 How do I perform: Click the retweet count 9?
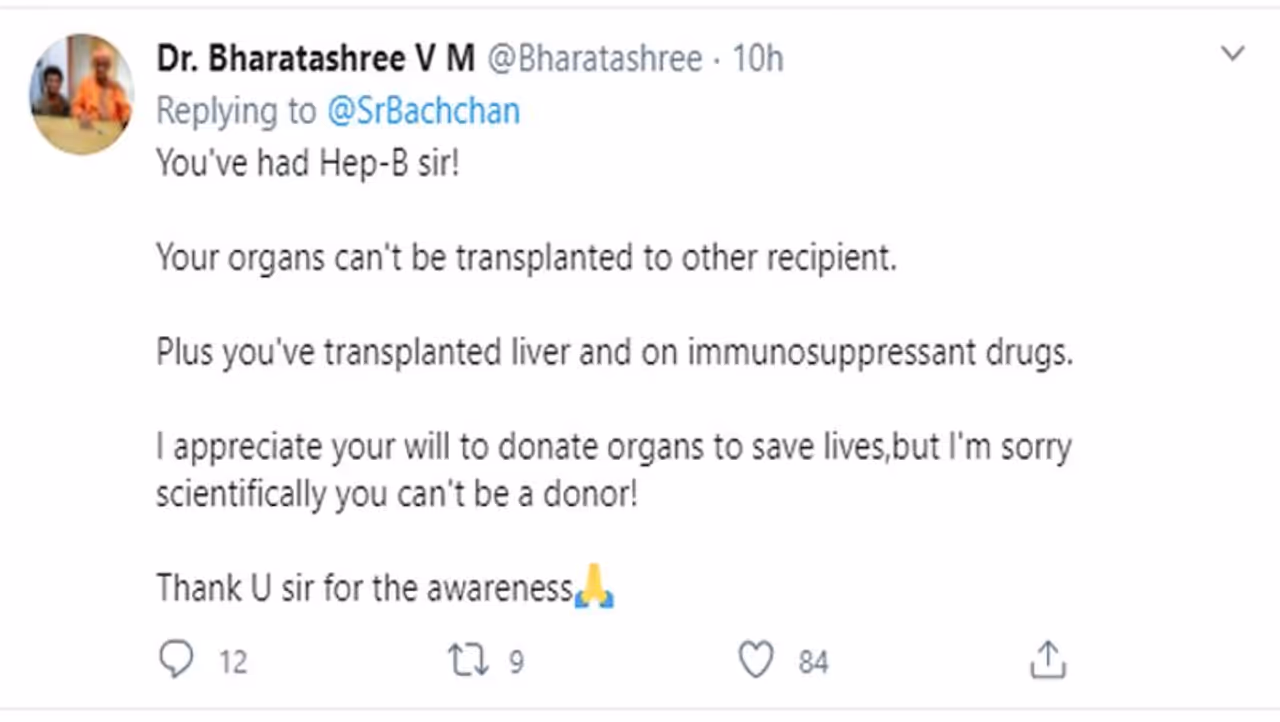tap(516, 662)
